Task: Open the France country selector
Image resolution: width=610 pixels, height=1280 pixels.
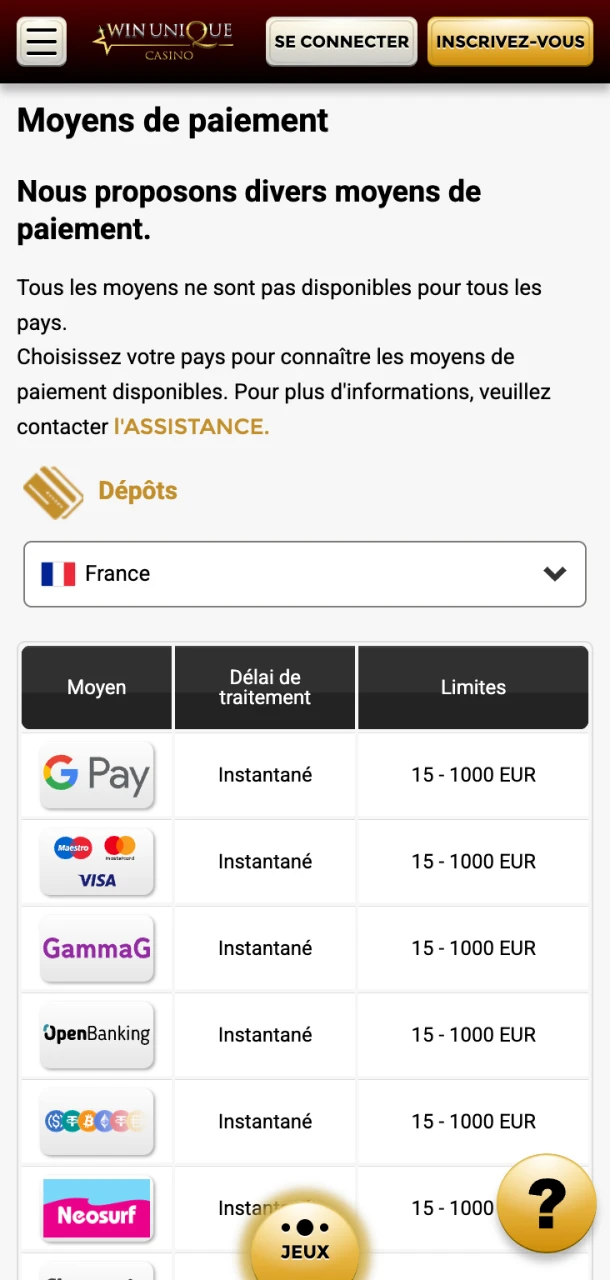Action: pyautogui.click(x=305, y=574)
